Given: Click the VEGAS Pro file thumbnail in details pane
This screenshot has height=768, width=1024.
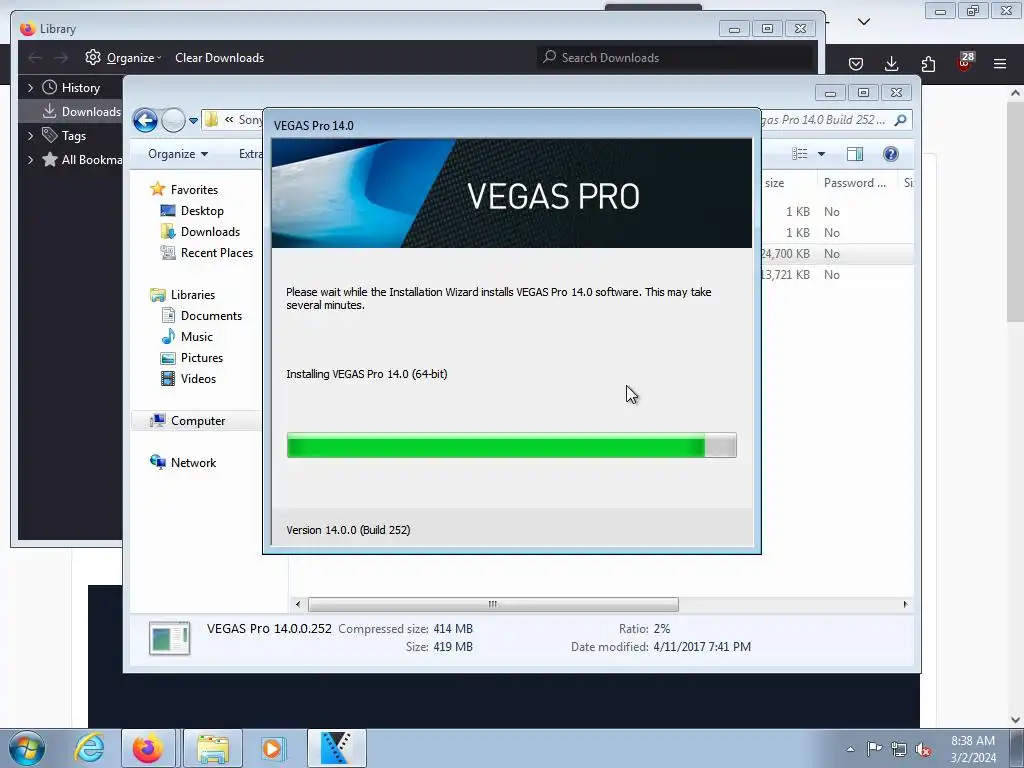Looking at the screenshot, I should point(170,638).
